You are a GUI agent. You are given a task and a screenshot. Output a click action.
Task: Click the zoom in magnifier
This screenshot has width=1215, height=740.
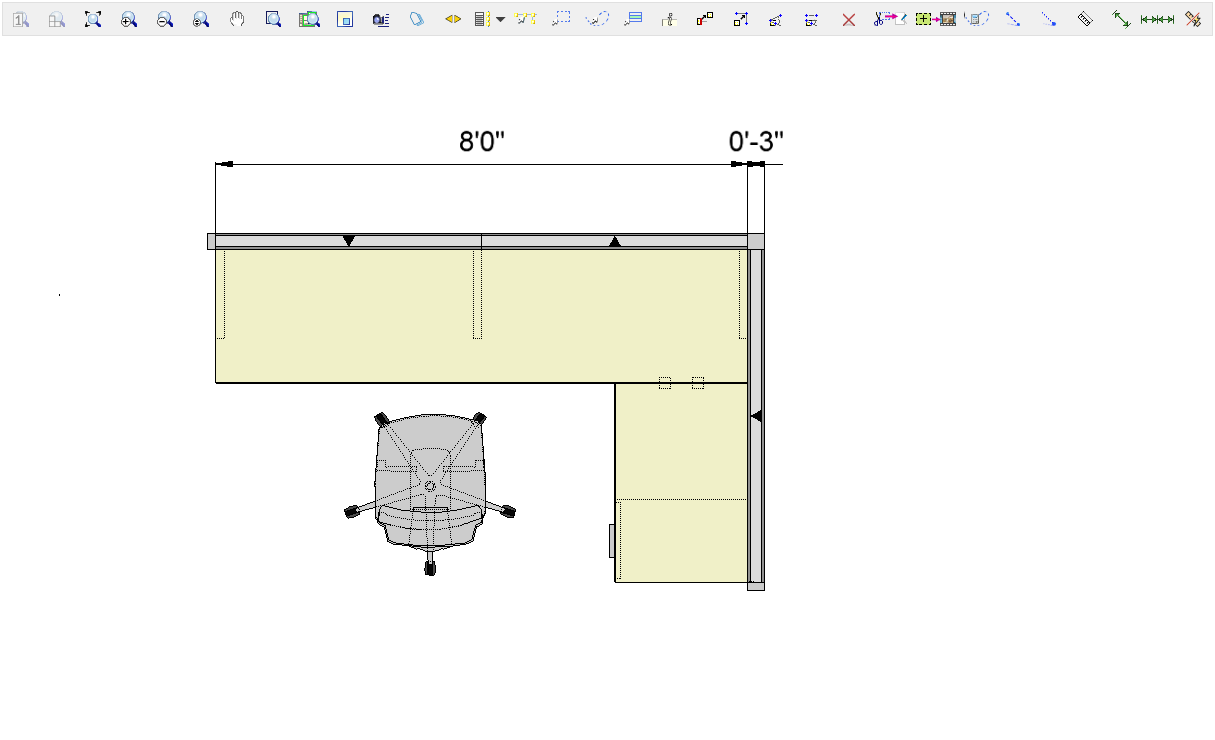pos(129,19)
